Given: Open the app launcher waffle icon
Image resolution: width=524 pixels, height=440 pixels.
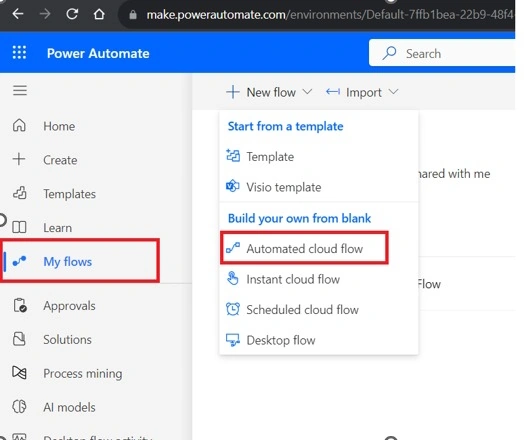Looking at the screenshot, I should [x=19, y=52].
